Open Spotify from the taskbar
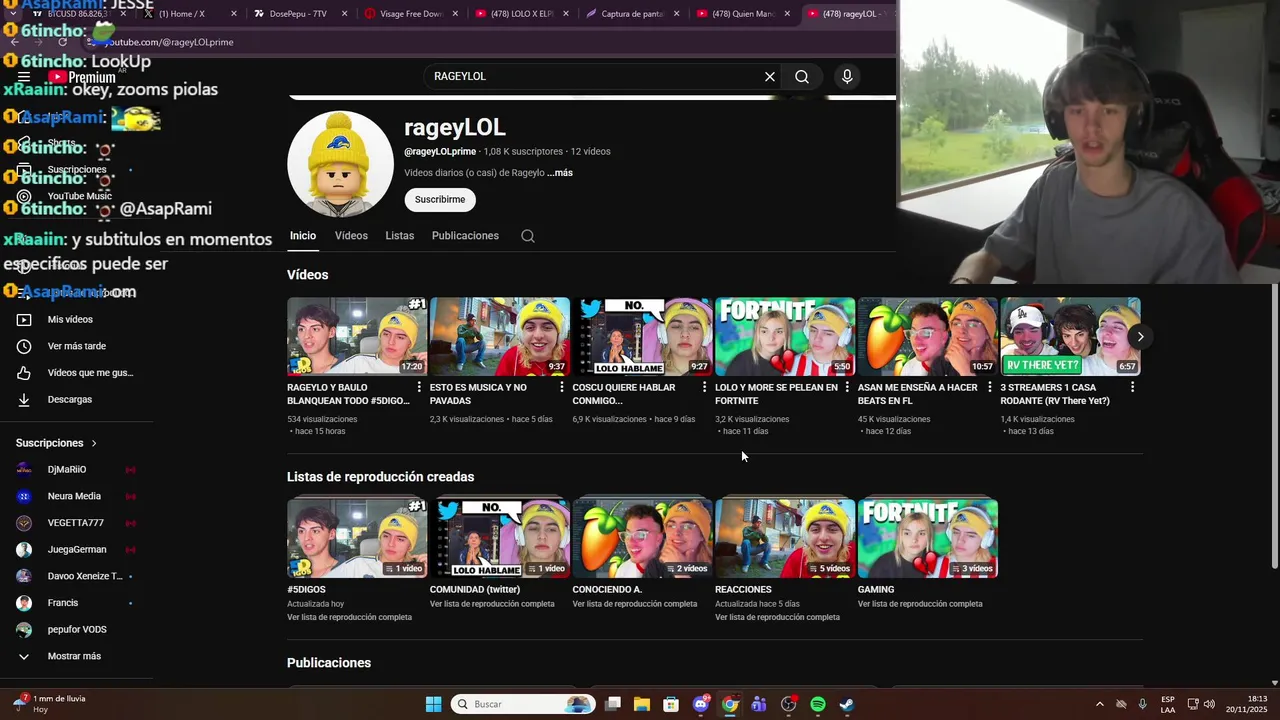The width and height of the screenshot is (1280, 720). (x=817, y=704)
